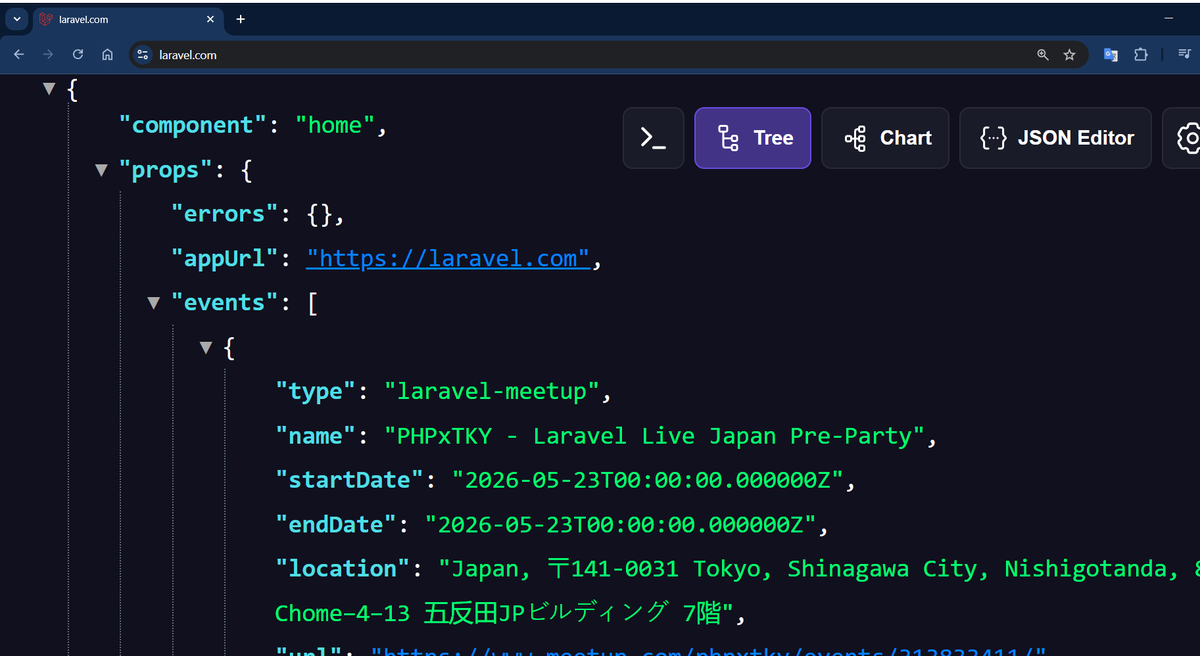1200x656 pixels.
Task: Open the media control button
Action: tap(1183, 55)
